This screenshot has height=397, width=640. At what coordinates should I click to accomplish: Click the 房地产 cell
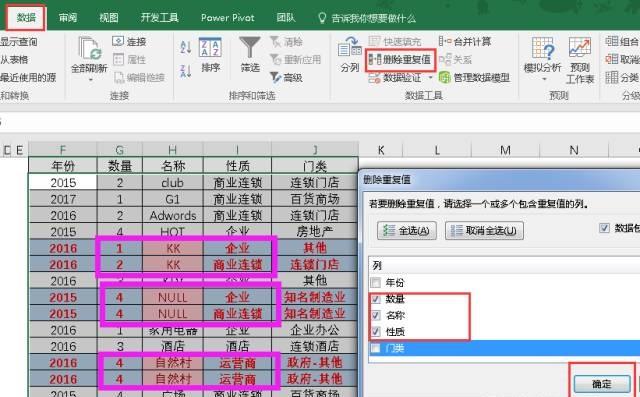click(x=315, y=231)
